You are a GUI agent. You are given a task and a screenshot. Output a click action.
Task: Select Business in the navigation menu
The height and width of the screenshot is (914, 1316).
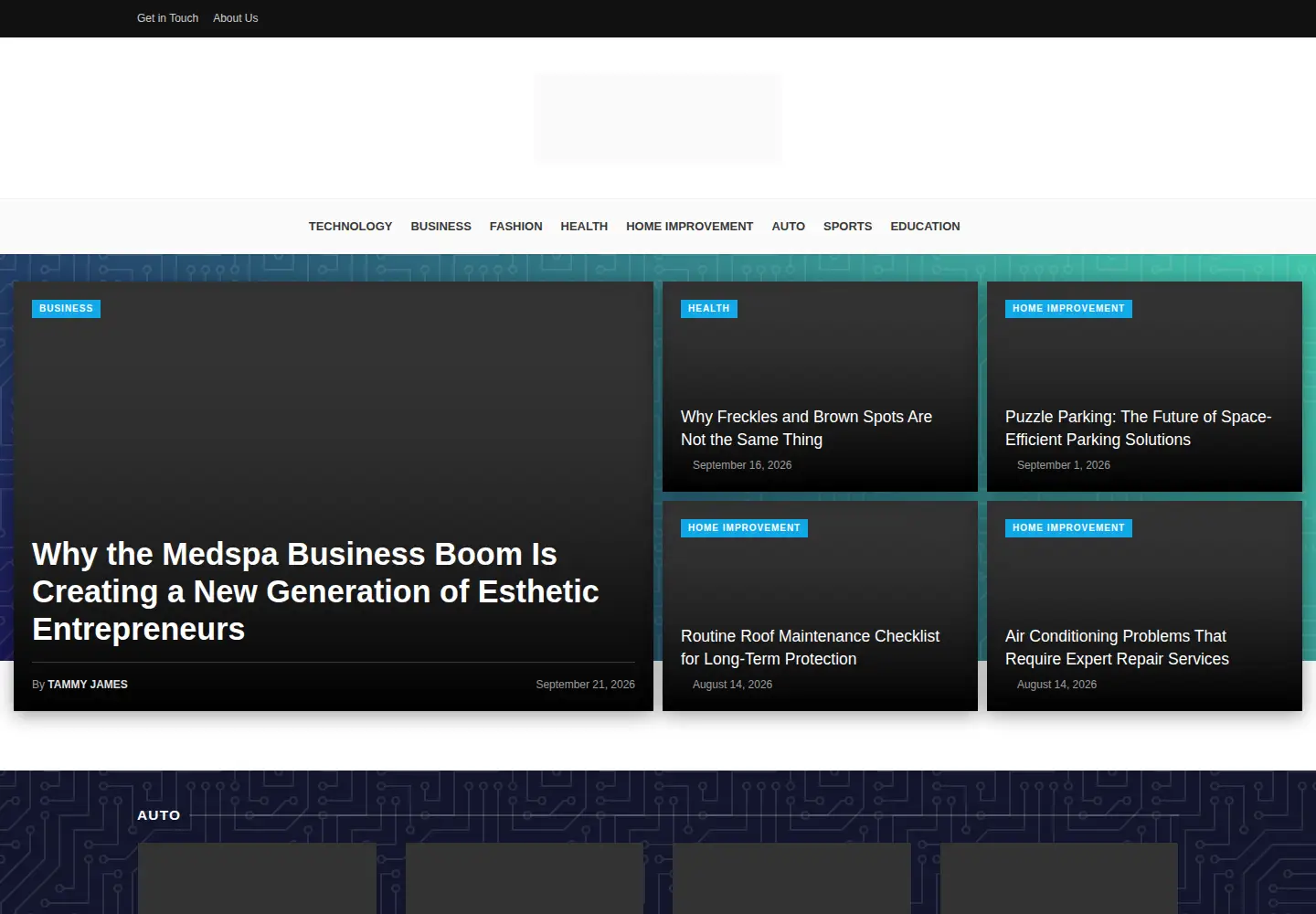coord(440,227)
